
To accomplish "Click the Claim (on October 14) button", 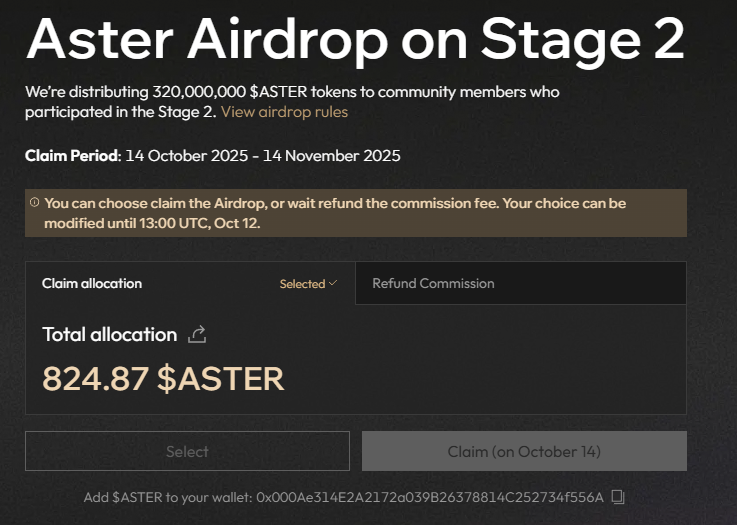I will coord(524,451).
